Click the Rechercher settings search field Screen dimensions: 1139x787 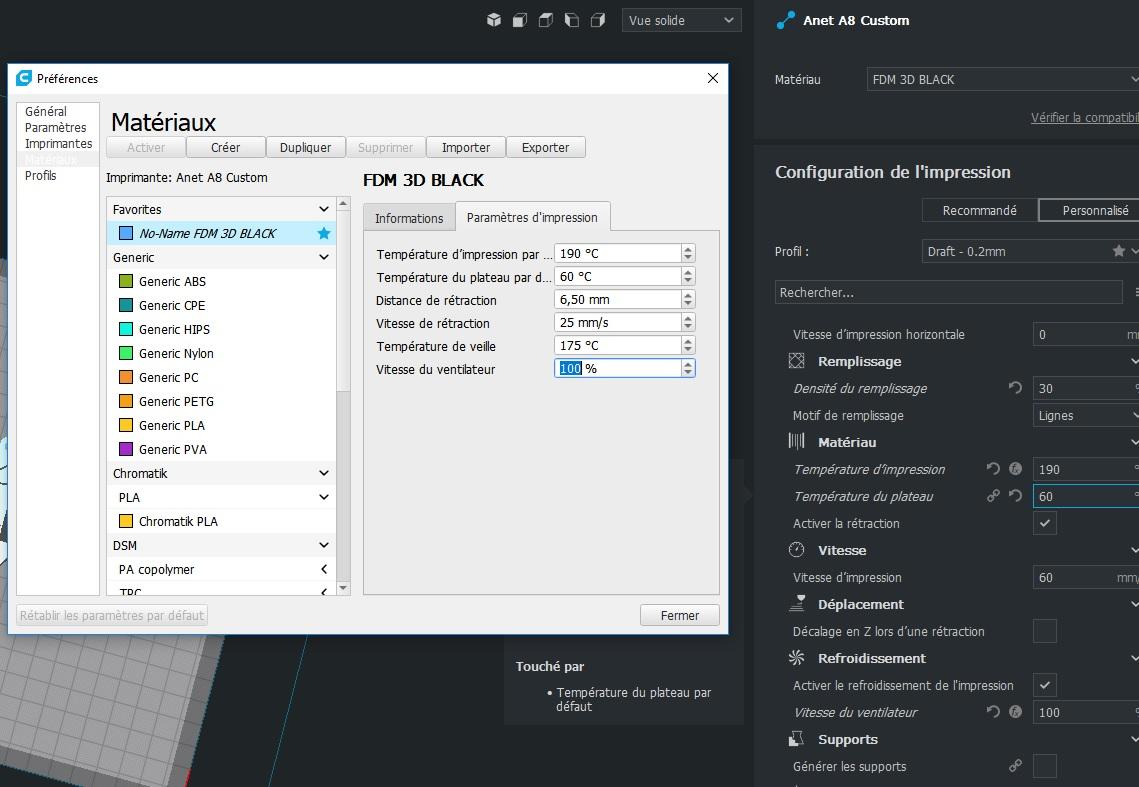point(949,292)
